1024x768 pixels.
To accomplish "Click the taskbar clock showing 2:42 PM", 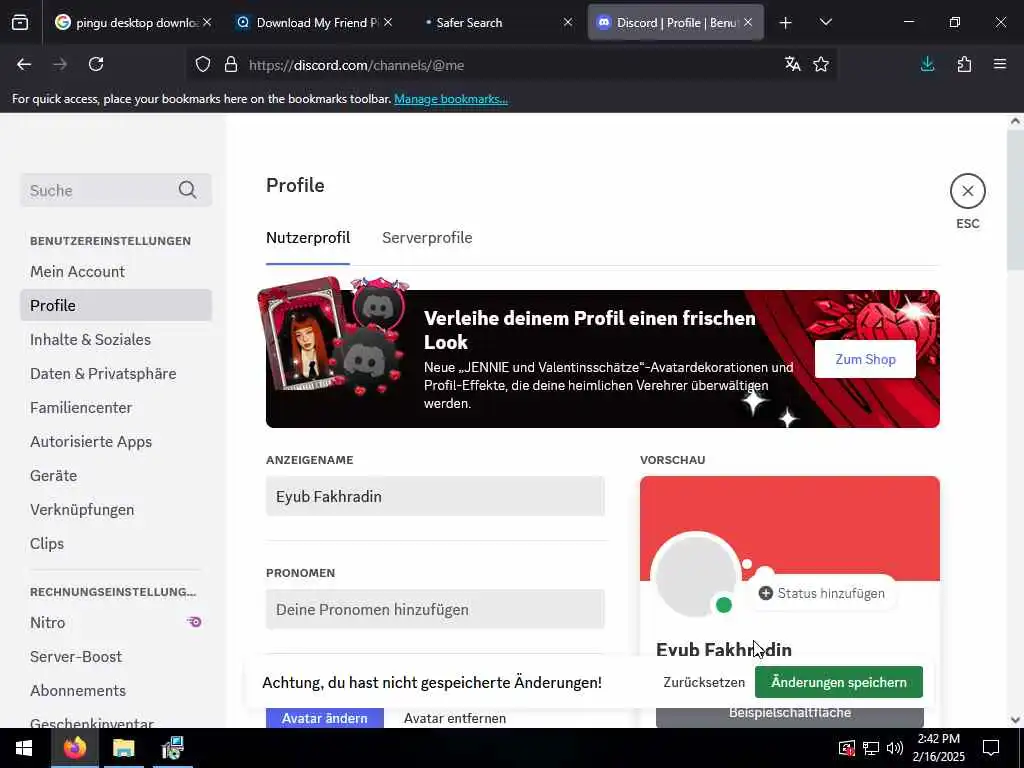I will pyautogui.click(x=940, y=748).
